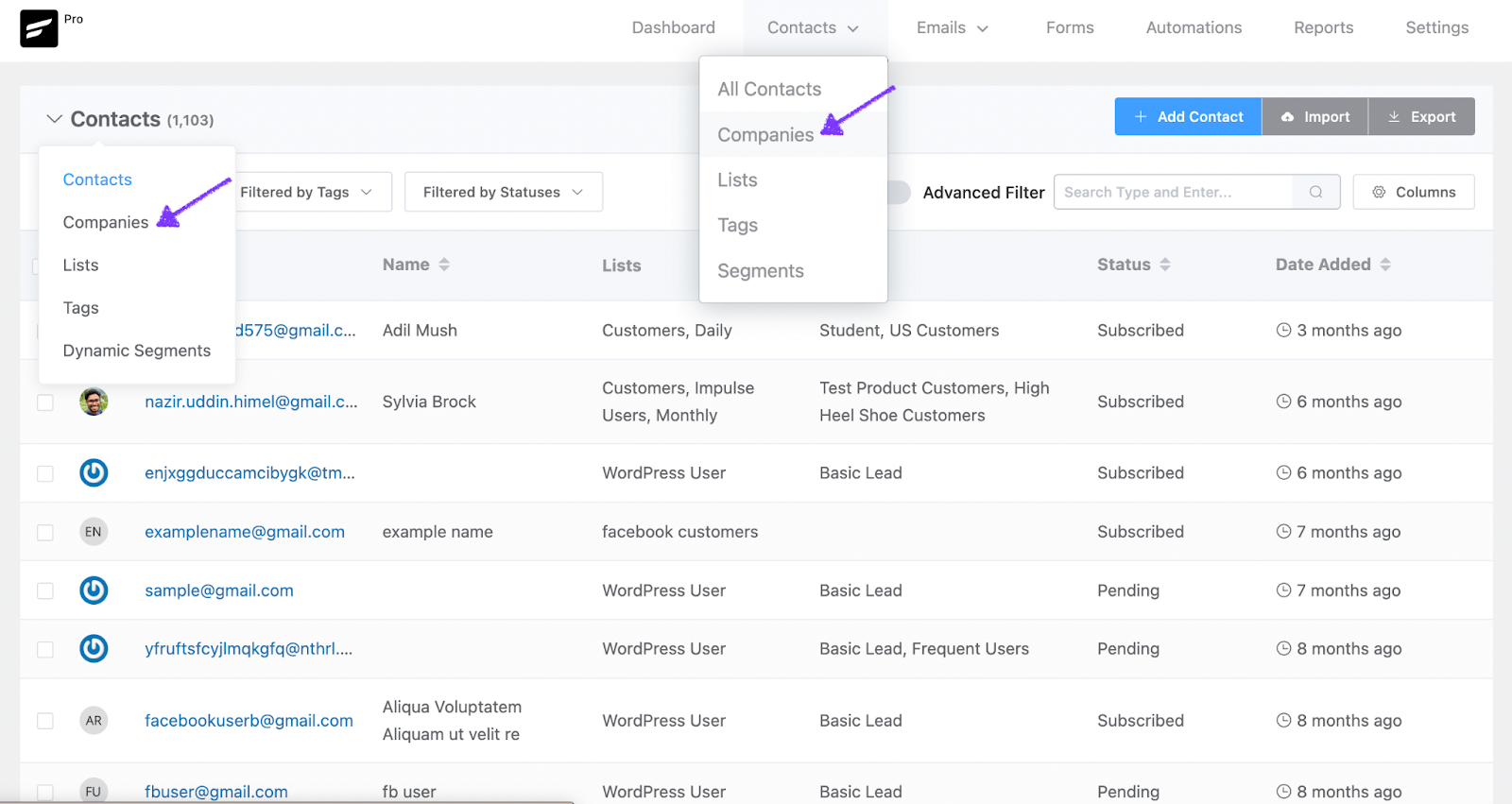Click avatar icon for enjxggduccamcibygk contact
The height and width of the screenshot is (804, 1512).
[x=94, y=472]
